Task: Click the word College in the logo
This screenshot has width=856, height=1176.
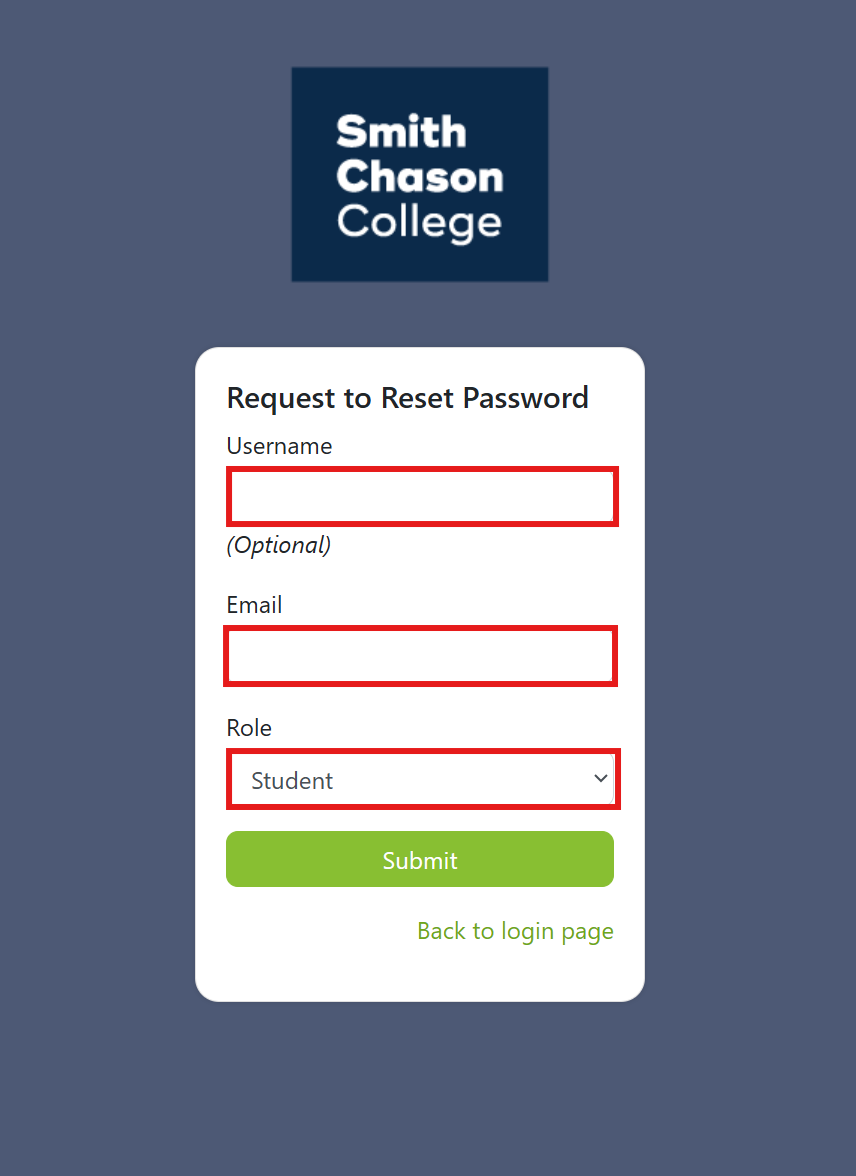Action: [419, 224]
